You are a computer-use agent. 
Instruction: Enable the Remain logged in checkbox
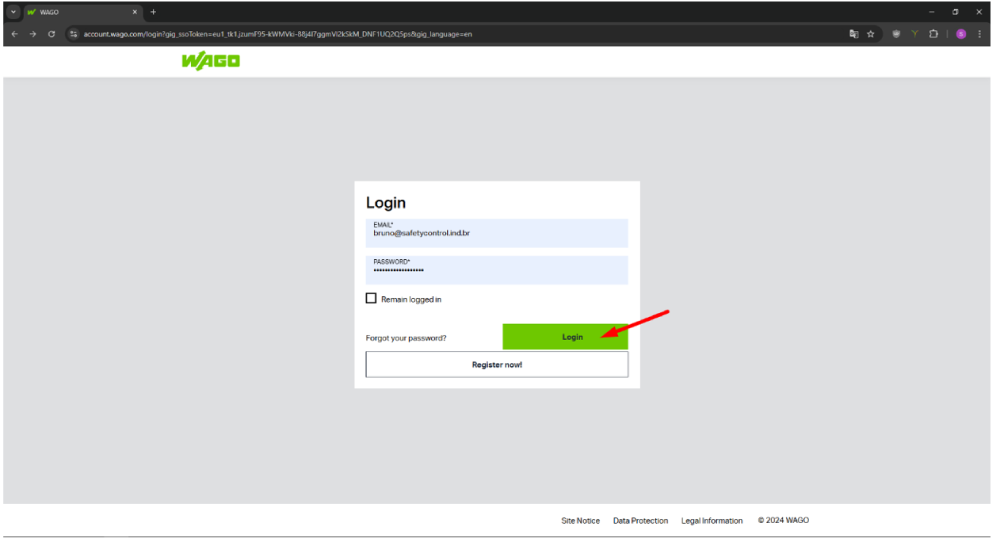pyautogui.click(x=371, y=299)
